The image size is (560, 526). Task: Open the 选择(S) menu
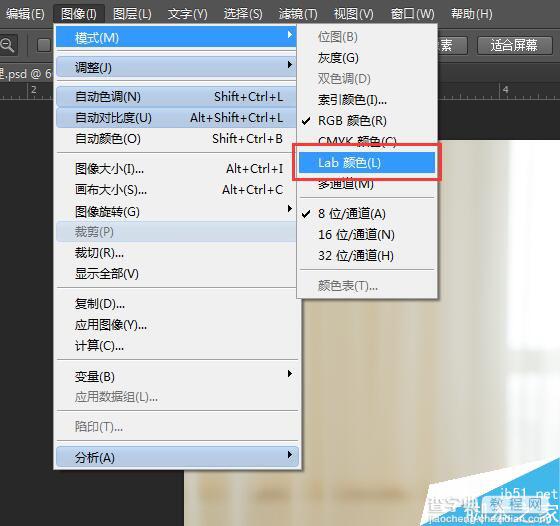click(x=243, y=14)
